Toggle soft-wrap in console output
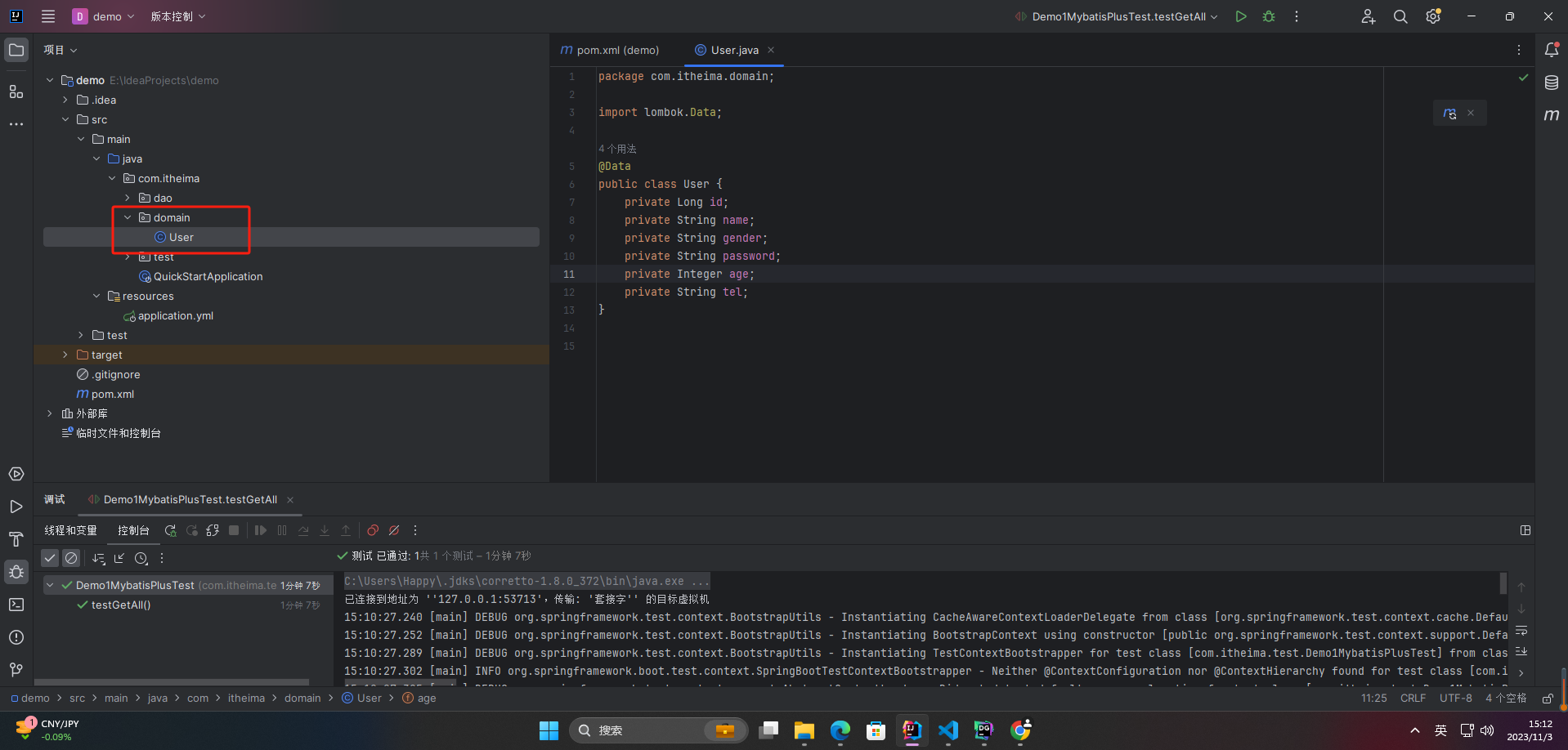 [x=1521, y=631]
